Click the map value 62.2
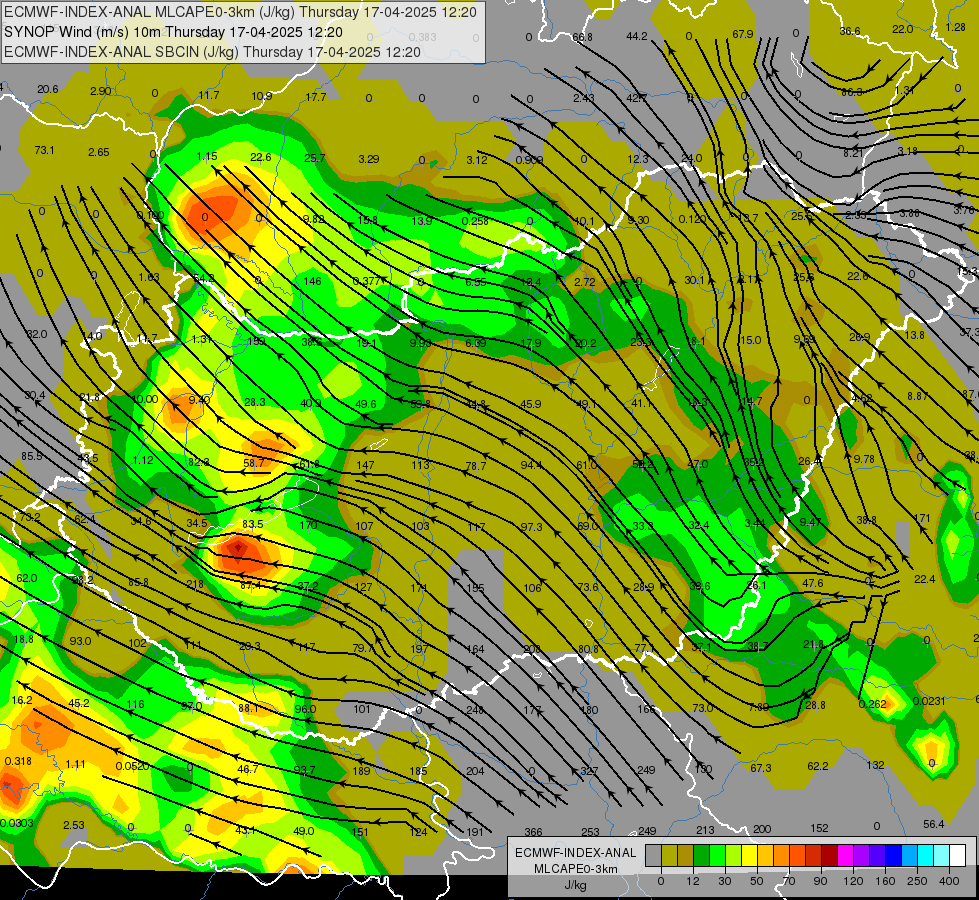Screen dimensions: 979x900 coord(817,766)
